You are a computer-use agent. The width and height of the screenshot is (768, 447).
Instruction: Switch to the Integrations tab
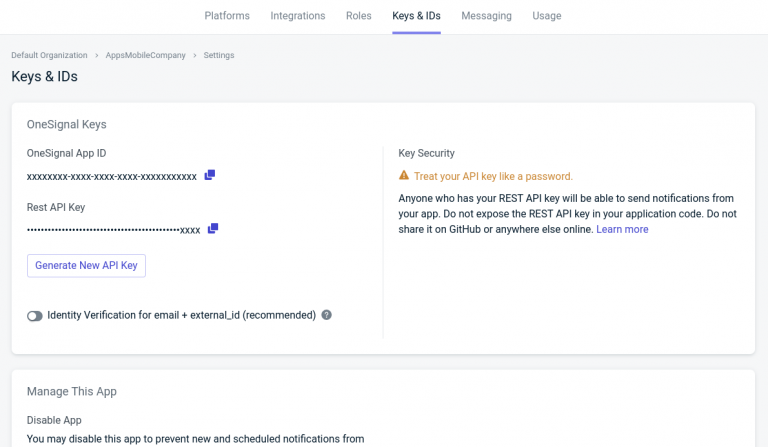(x=298, y=16)
